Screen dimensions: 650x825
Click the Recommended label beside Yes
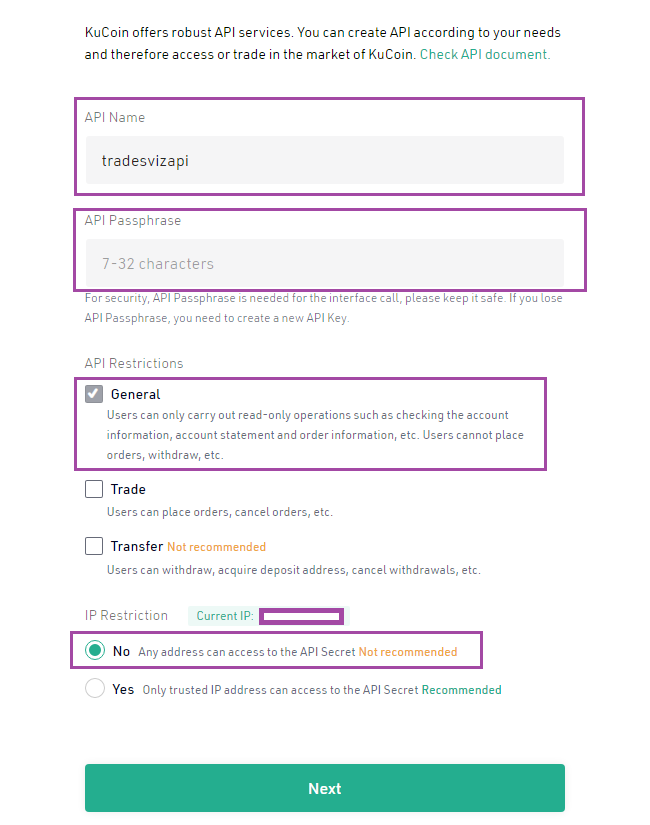click(x=462, y=690)
